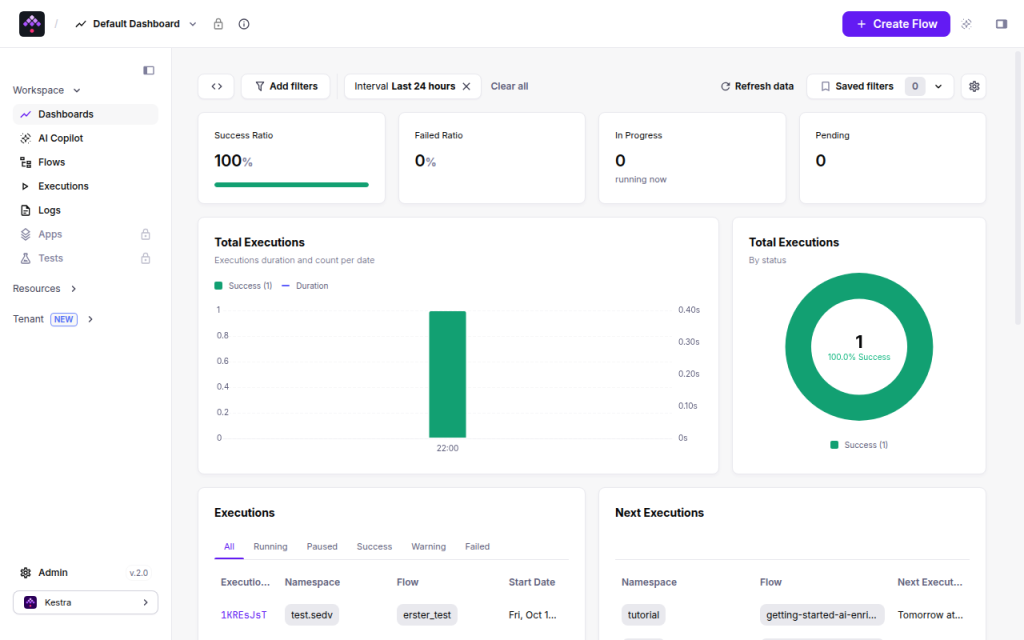Select the All executions tab
Screen dimensions: 1024x640
[229, 547]
